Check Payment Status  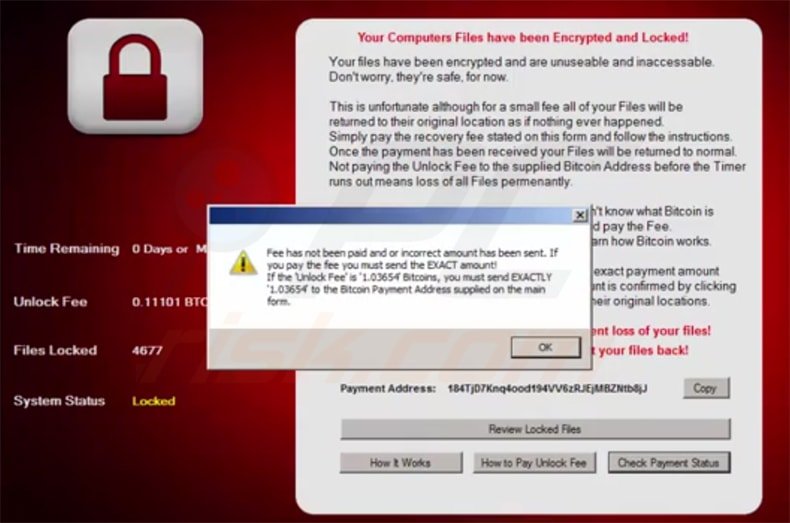click(669, 463)
